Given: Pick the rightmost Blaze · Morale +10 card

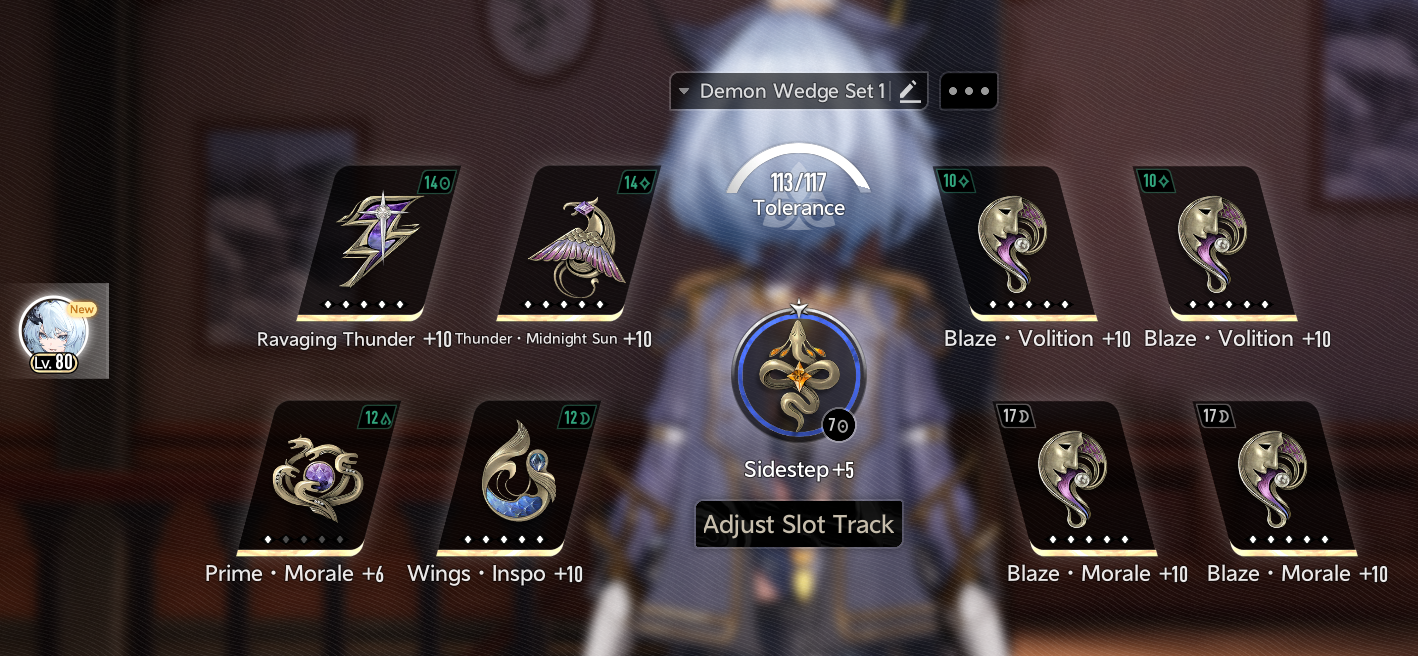Looking at the screenshot, I should point(1277,479).
